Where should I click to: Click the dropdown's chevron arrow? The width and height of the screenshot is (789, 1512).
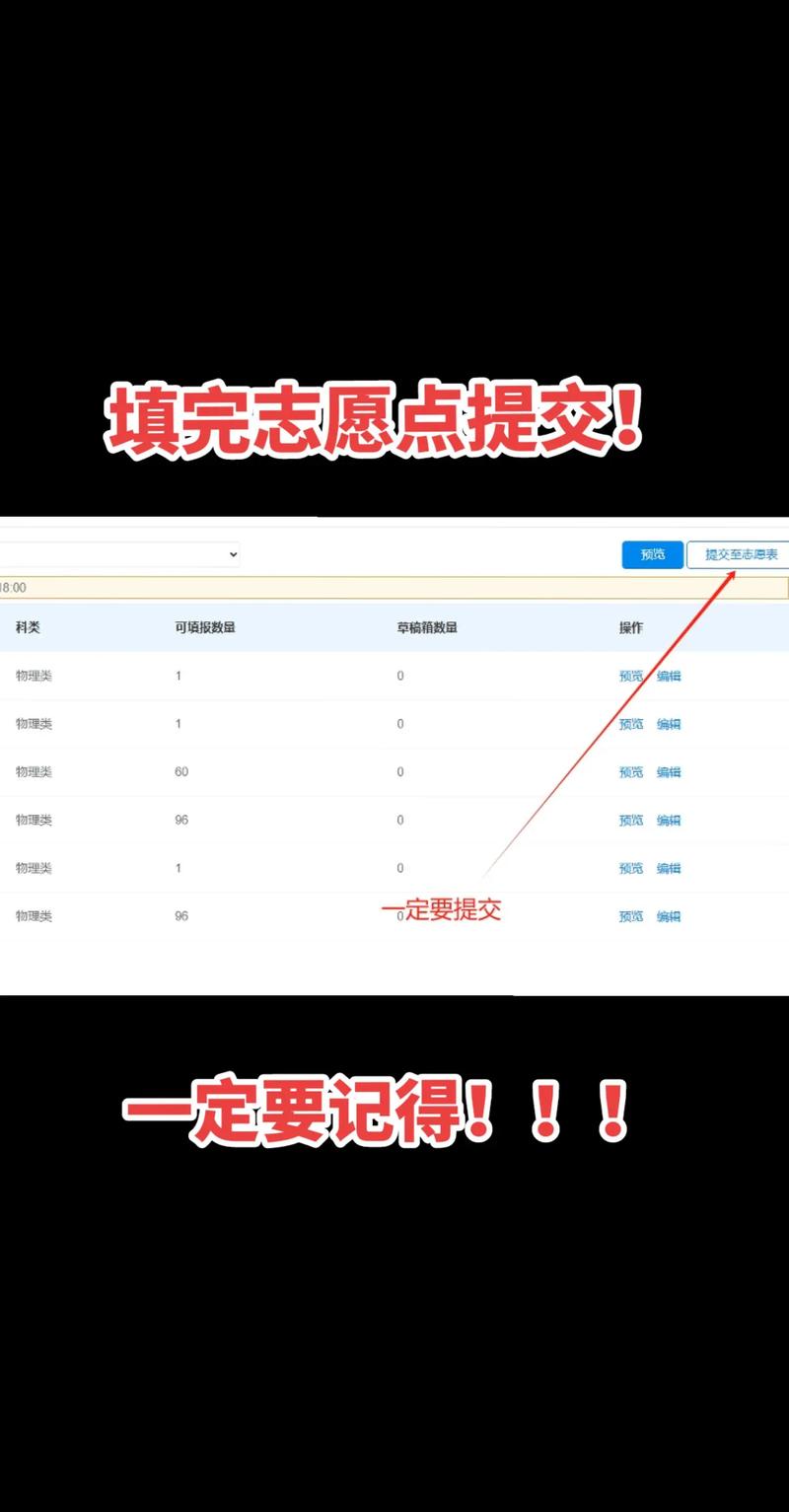(x=235, y=554)
